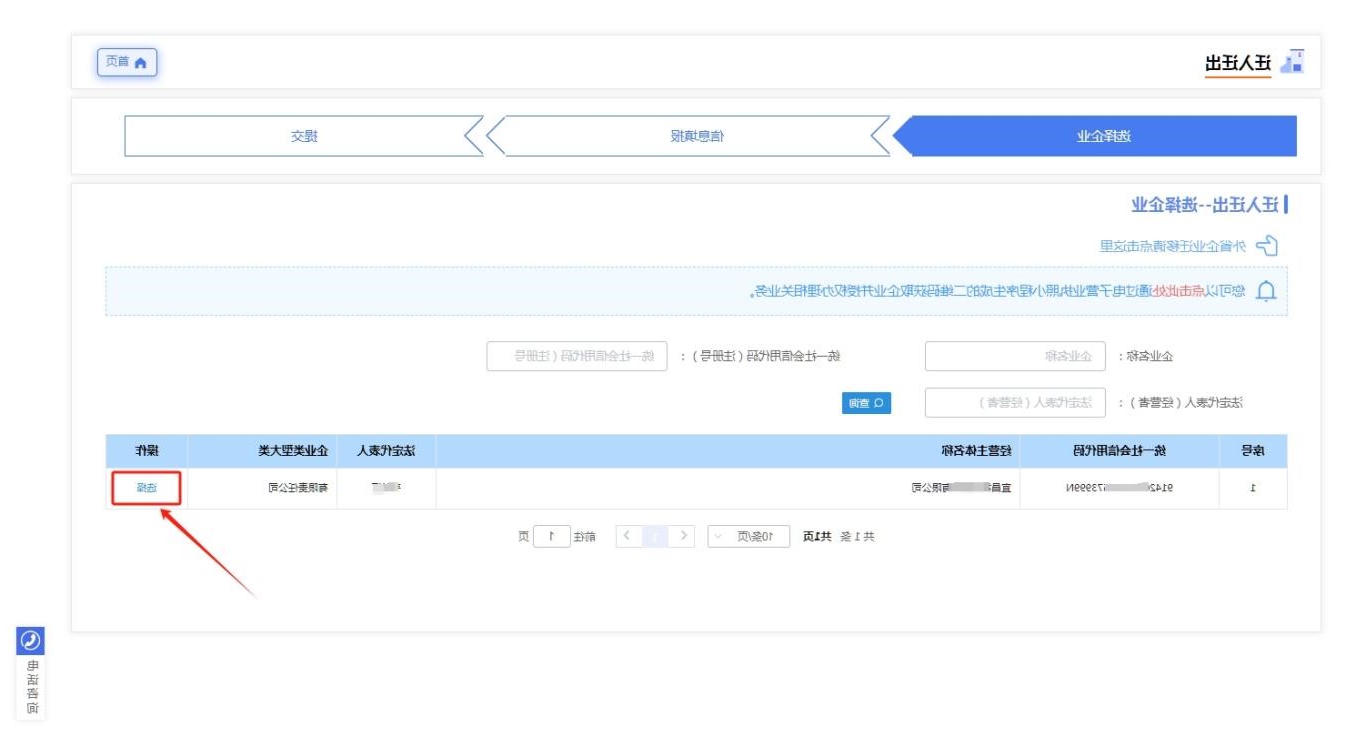Click the company name cell starting 宜昌
Screen dimensions: 1366x737
(x=960, y=488)
